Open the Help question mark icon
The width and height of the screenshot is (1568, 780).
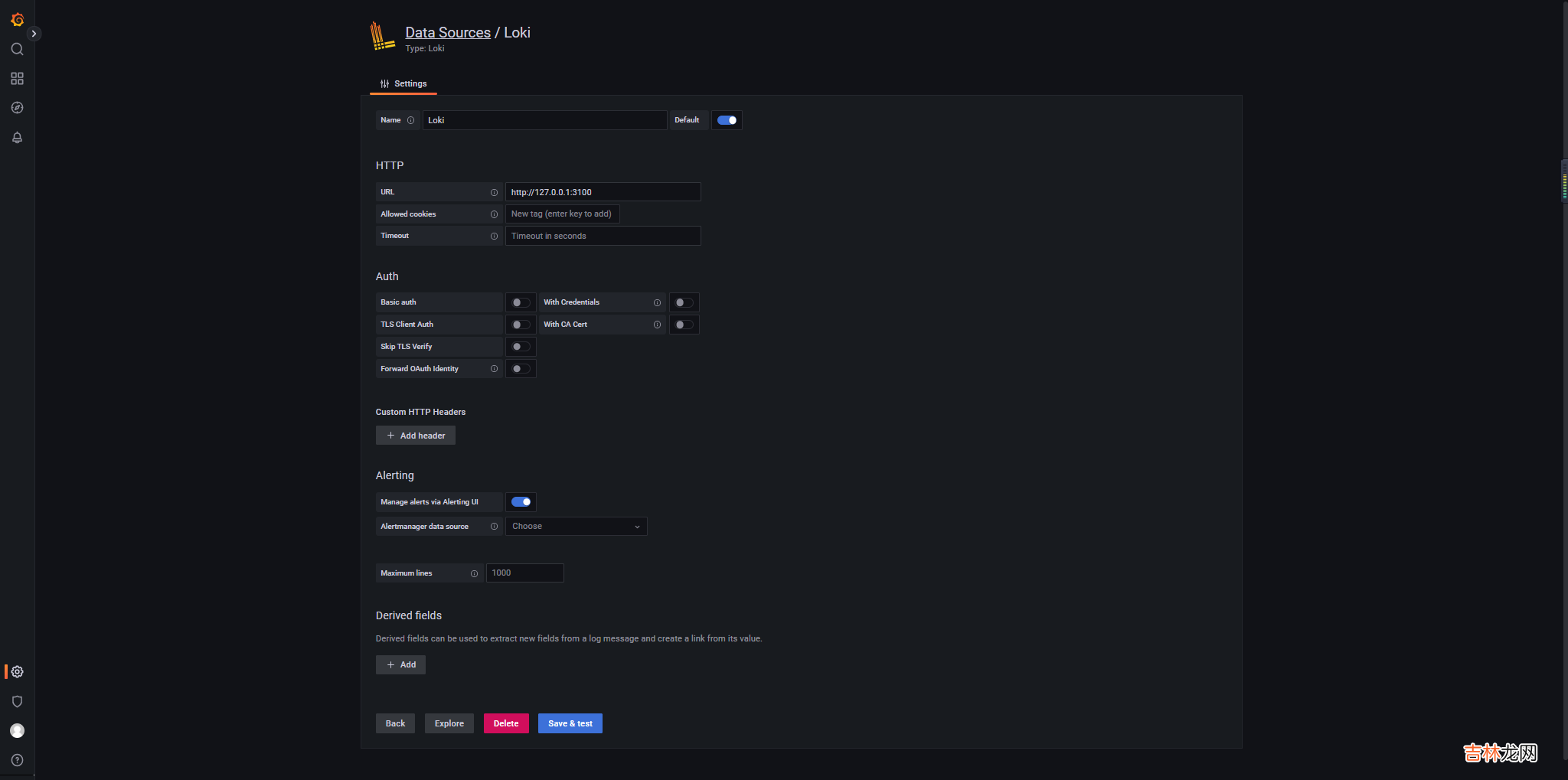click(17, 760)
